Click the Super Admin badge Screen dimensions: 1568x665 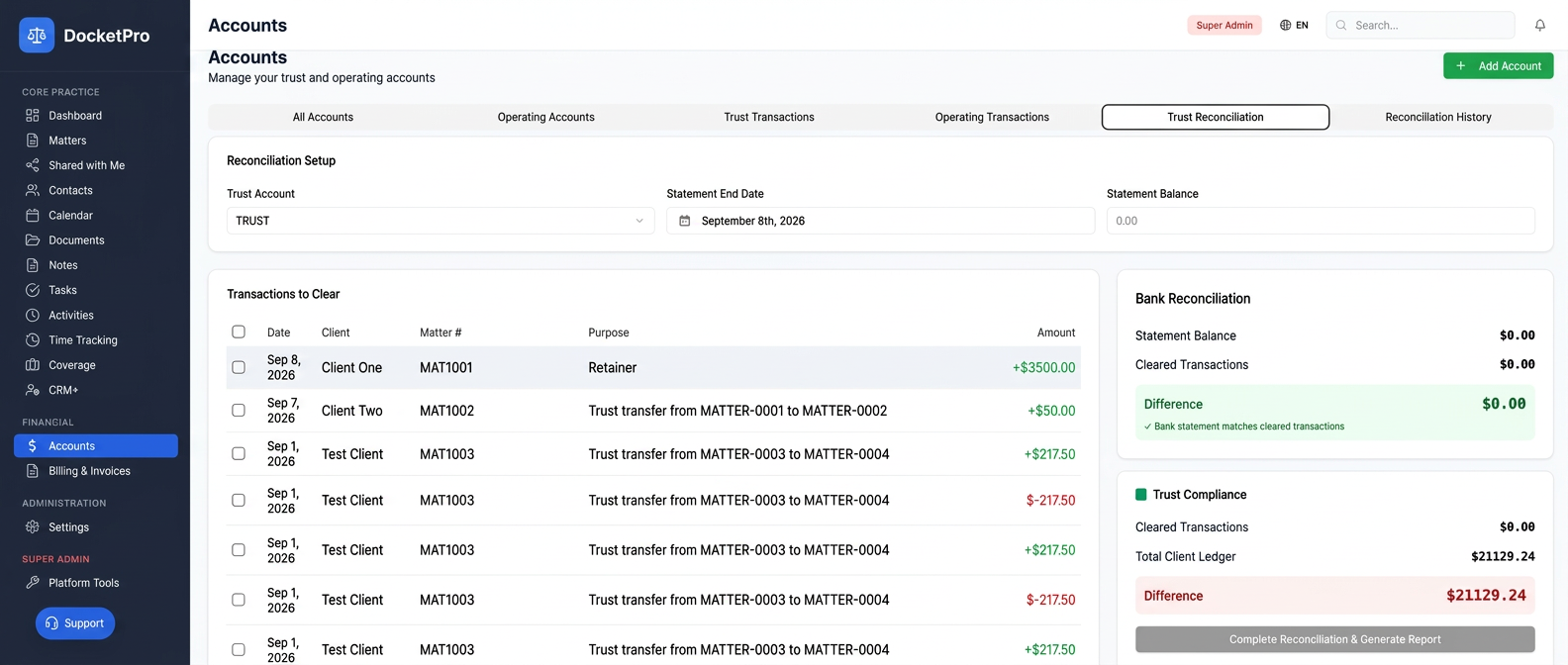click(1225, 26)
